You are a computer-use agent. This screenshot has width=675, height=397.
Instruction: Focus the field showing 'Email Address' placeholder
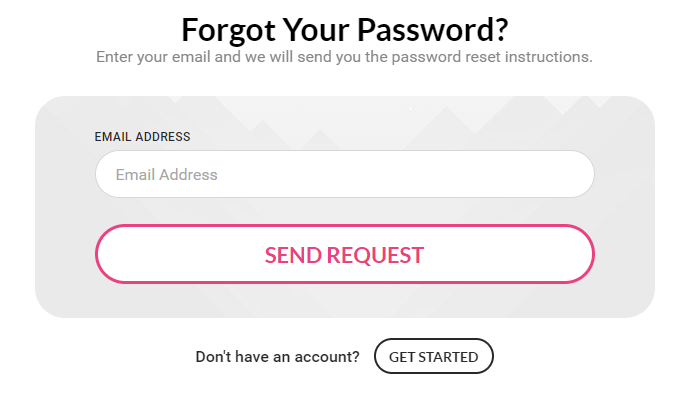(x=344, y=174)
